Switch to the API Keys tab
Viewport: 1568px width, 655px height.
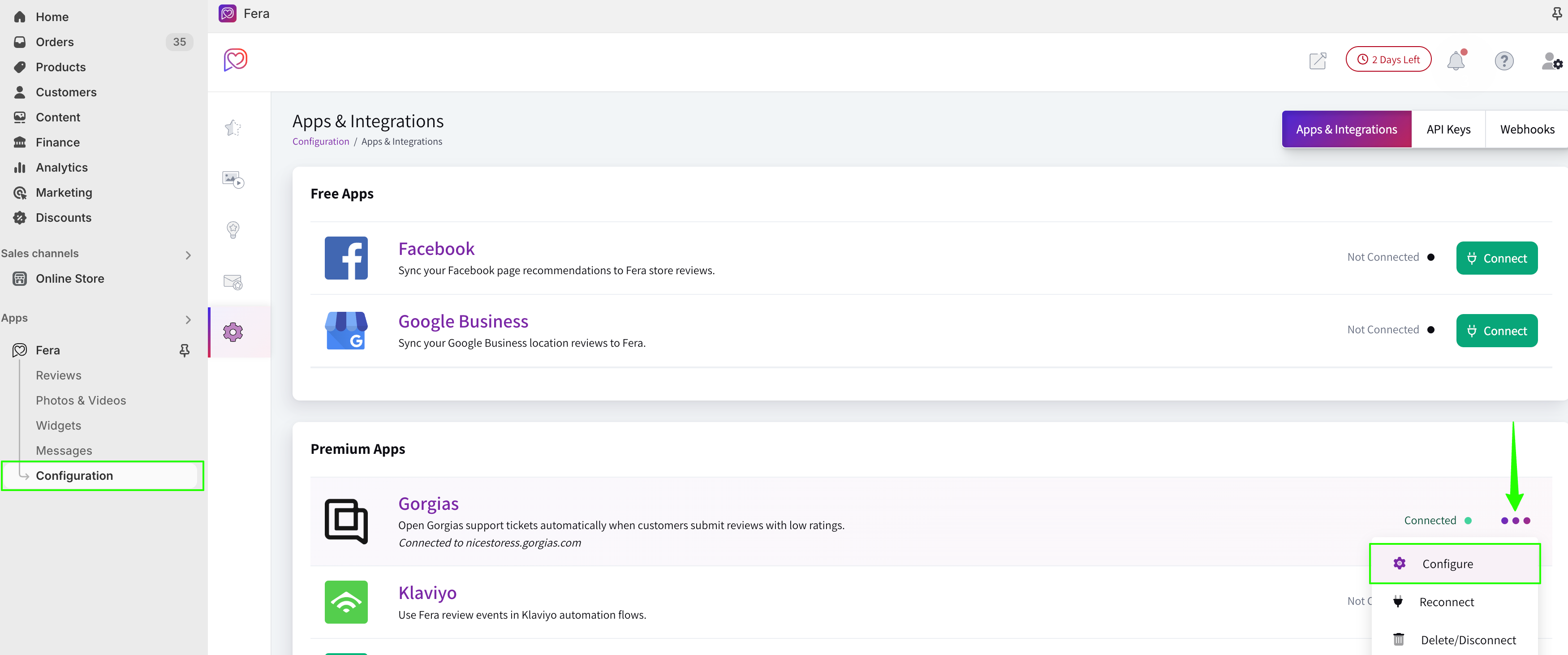click(1448, 129)
